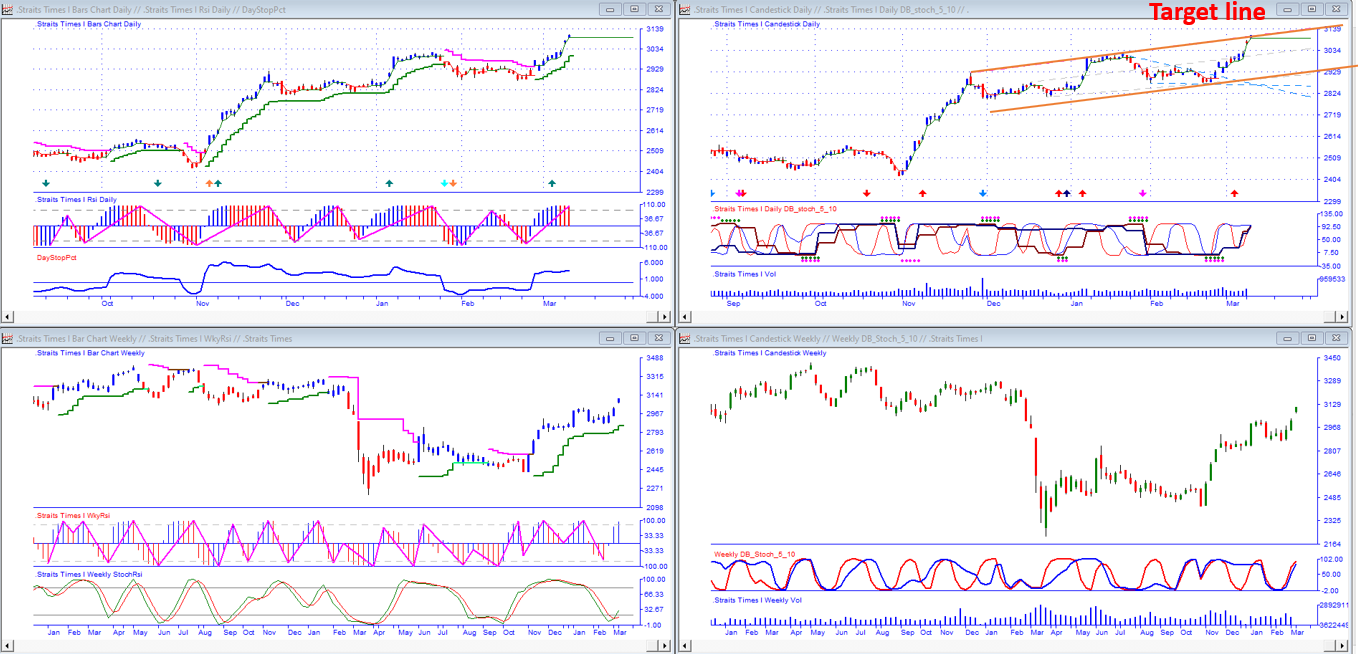This screenshot has height=654, width=1358.
Task: Close the Candlestick Daily window
Action: (1336, 9)
